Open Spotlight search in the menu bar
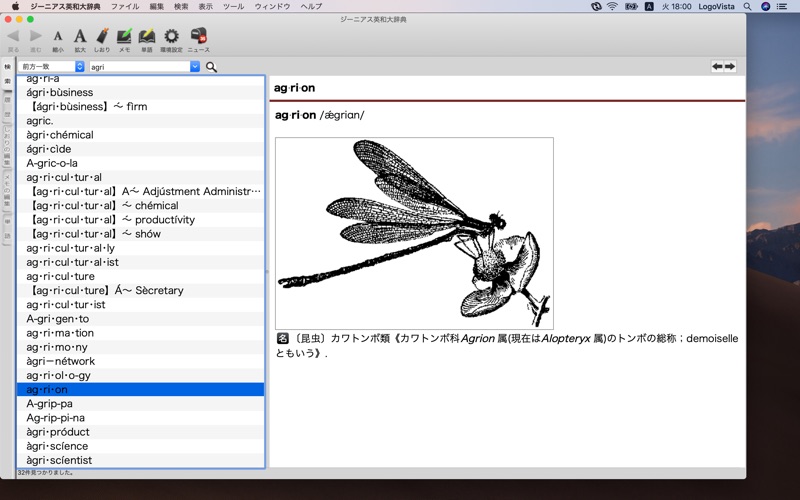The height and width of the screenshot is (500, 800). pos(747,6)
